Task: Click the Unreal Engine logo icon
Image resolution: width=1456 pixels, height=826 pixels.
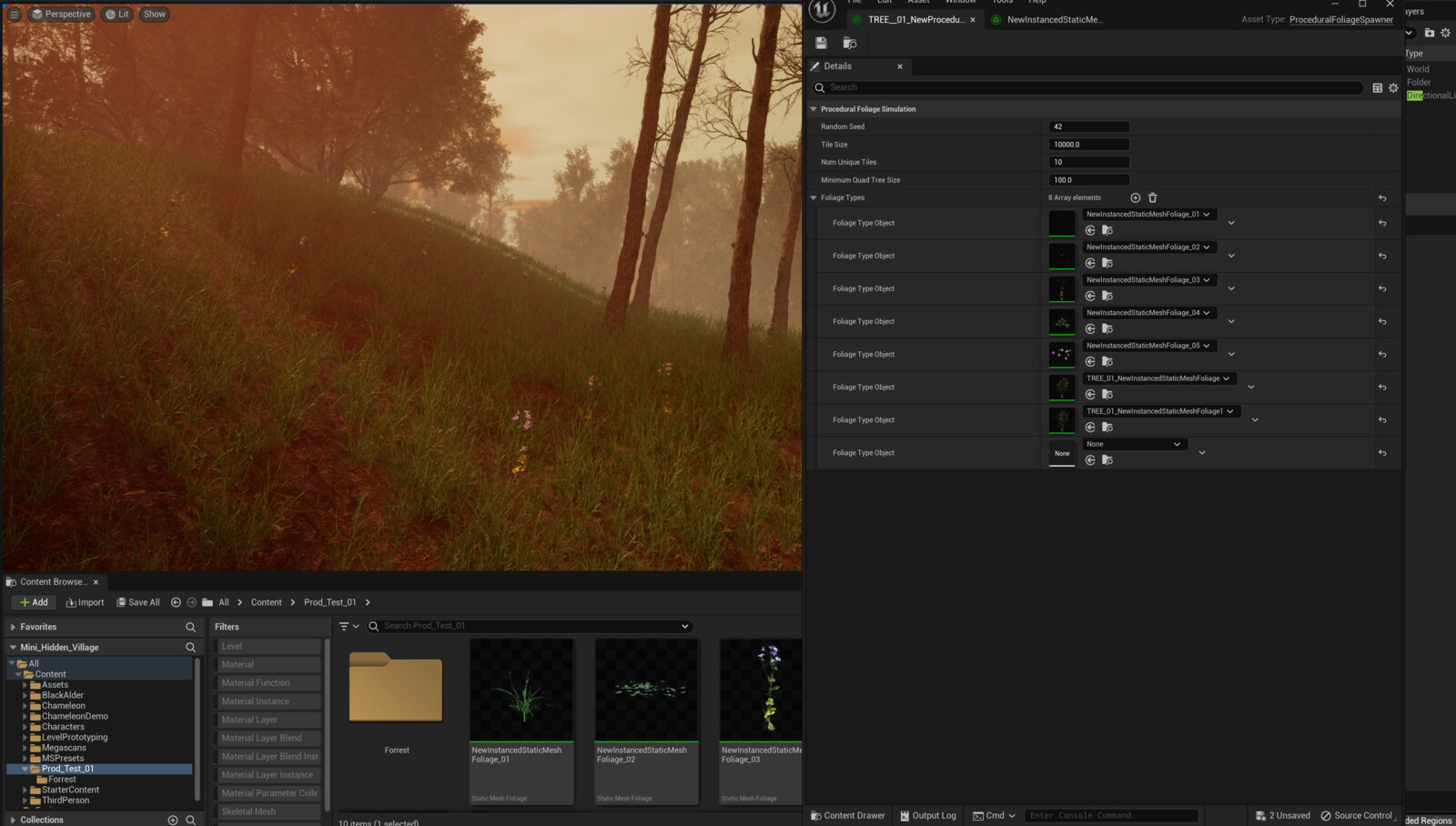Action: (x=822, y=9)
